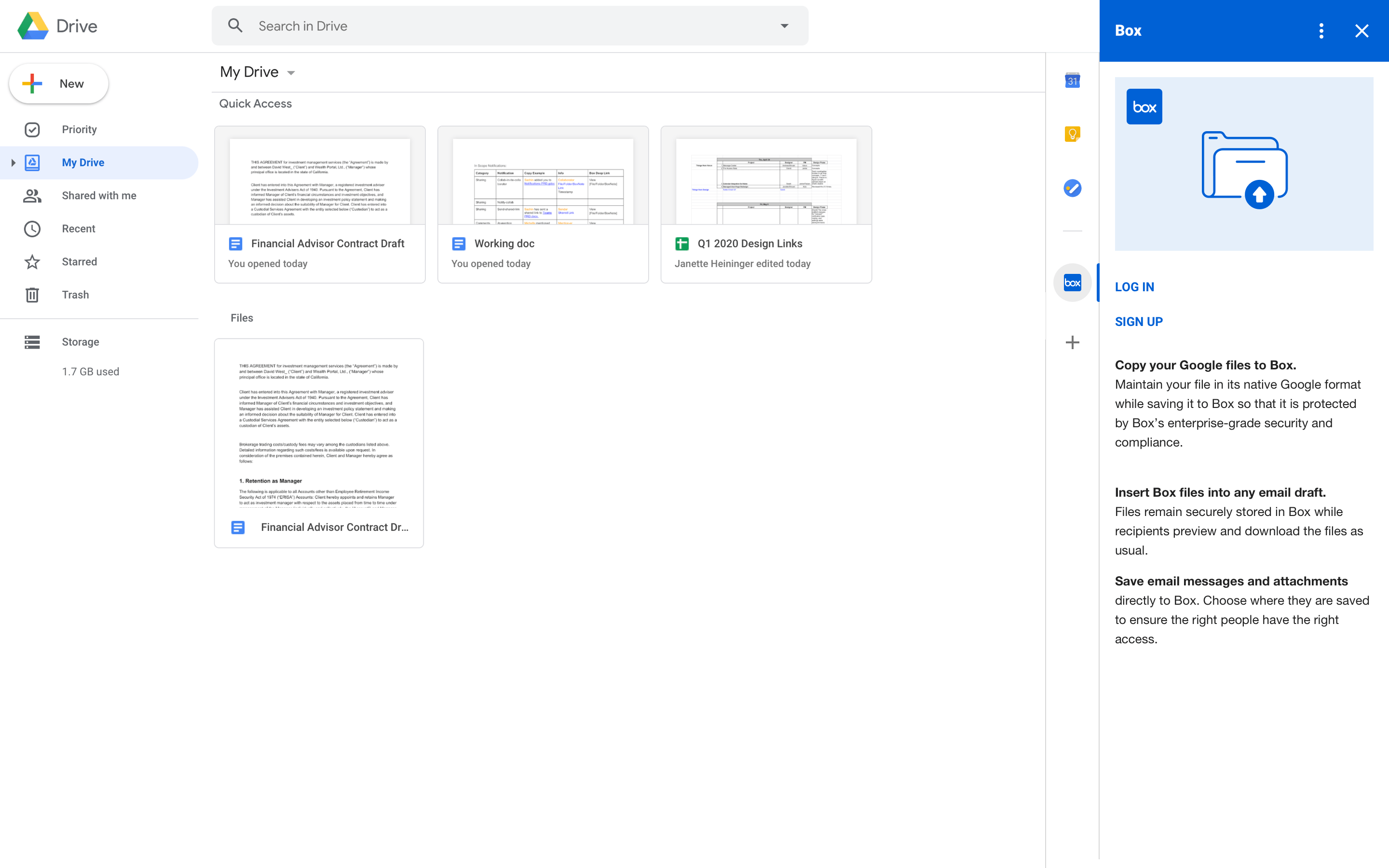Click the New button
This screenshot has width=1389, height=868.
[x=58, y=83]
